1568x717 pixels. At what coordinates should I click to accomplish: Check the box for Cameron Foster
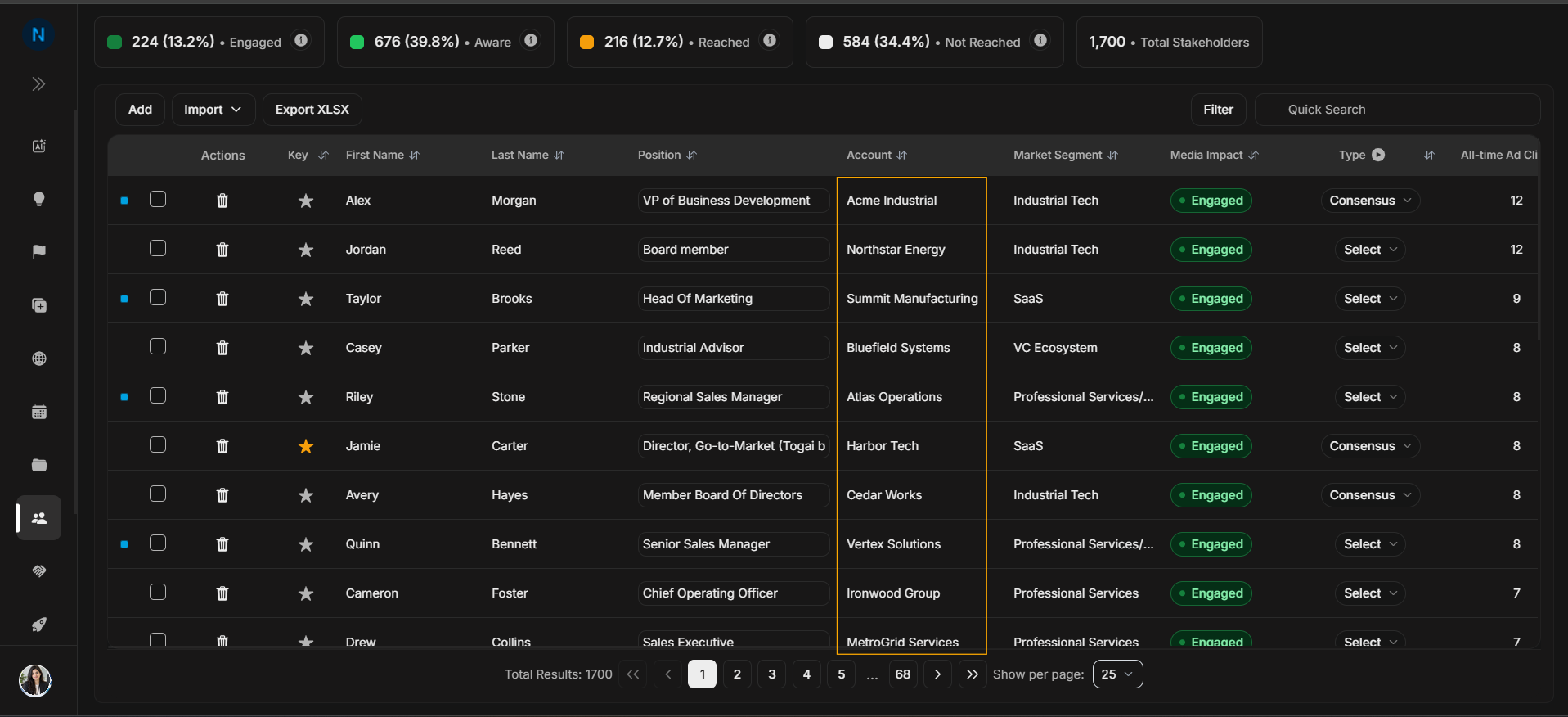(158, 592)
